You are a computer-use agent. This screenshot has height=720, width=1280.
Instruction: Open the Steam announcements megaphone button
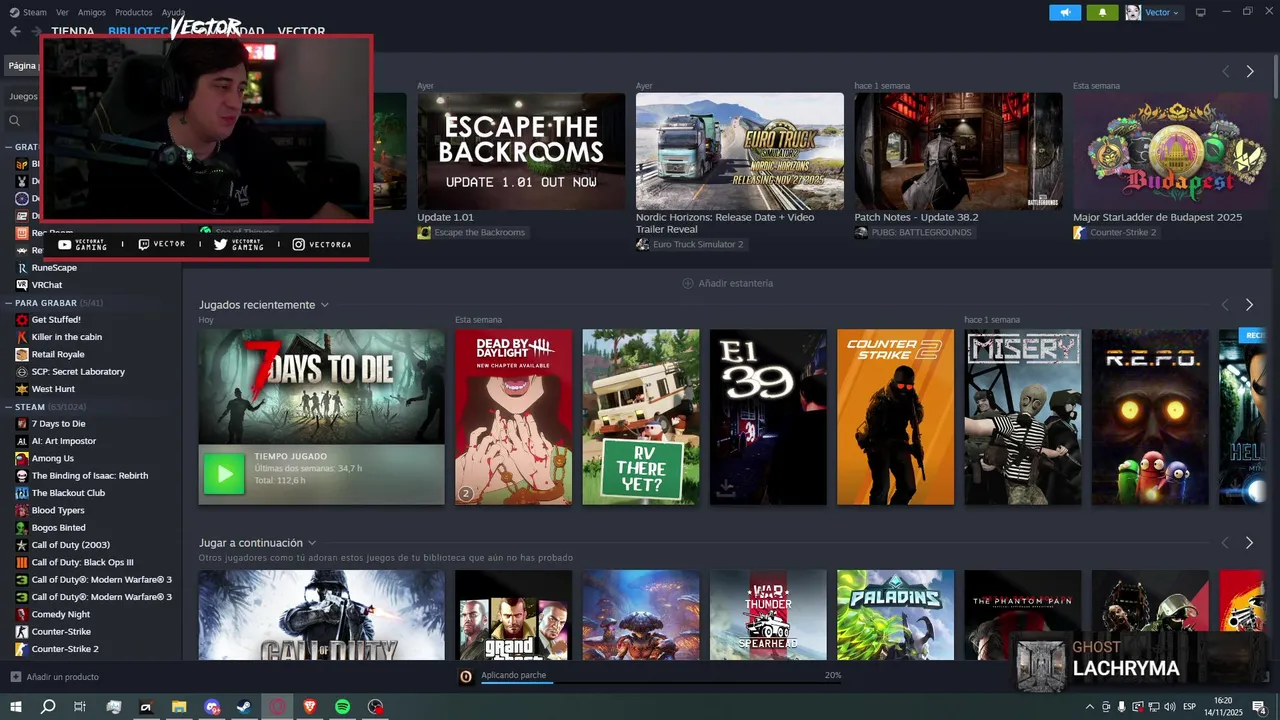[x=1065, y=12]
